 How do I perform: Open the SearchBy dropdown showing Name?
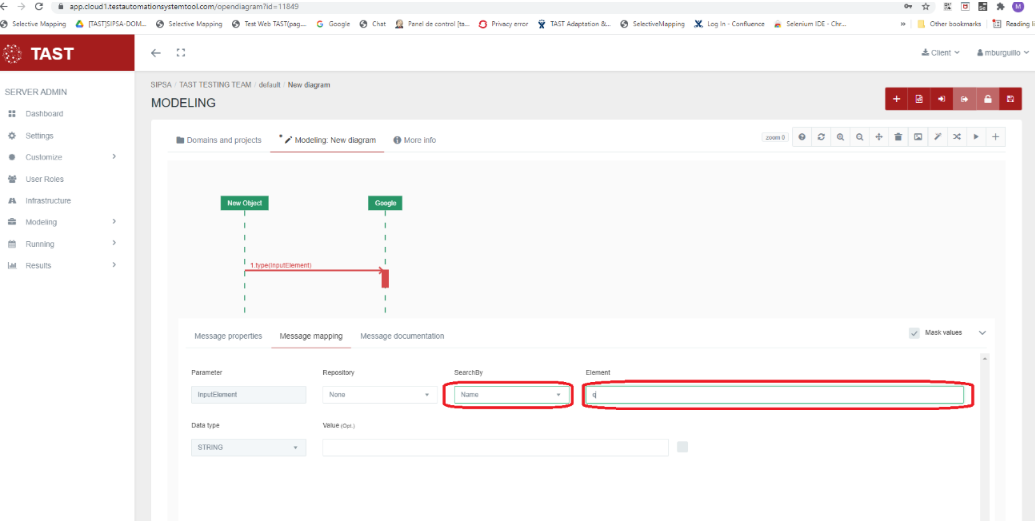510,395
